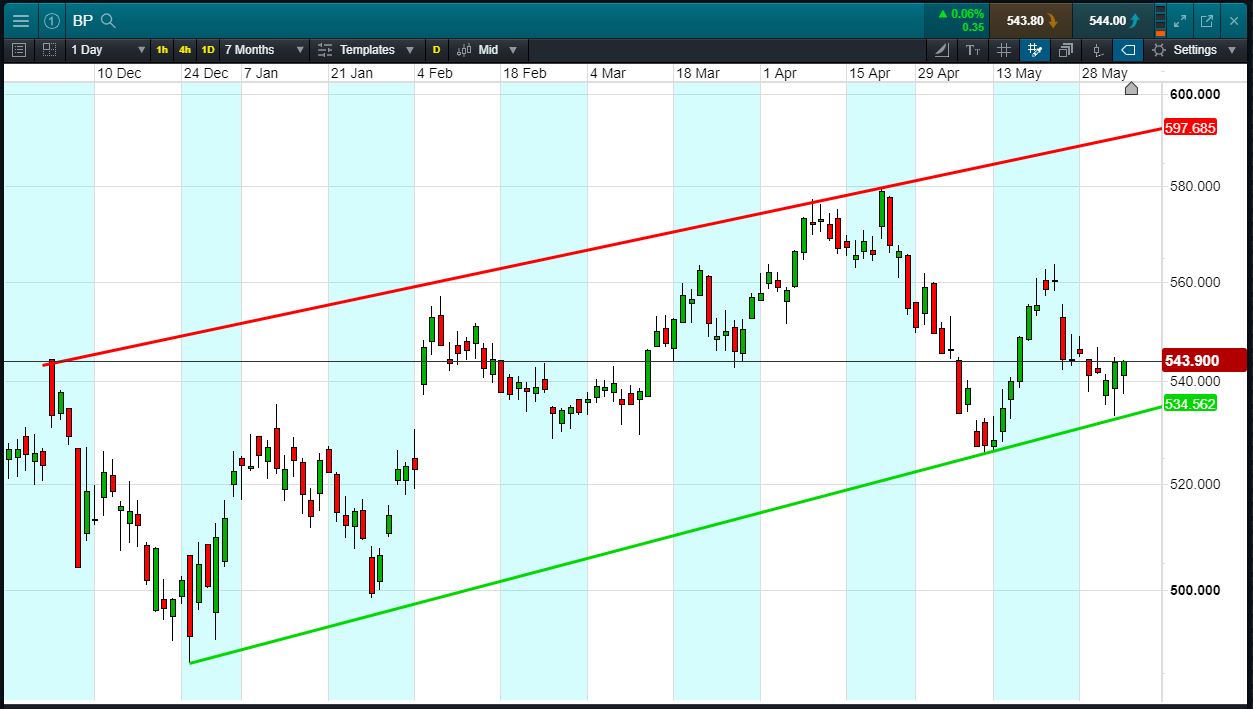Click the 560.000 price axis label
The height and width of the screenshot is (709, 1253).
(x=1194, y=282)
